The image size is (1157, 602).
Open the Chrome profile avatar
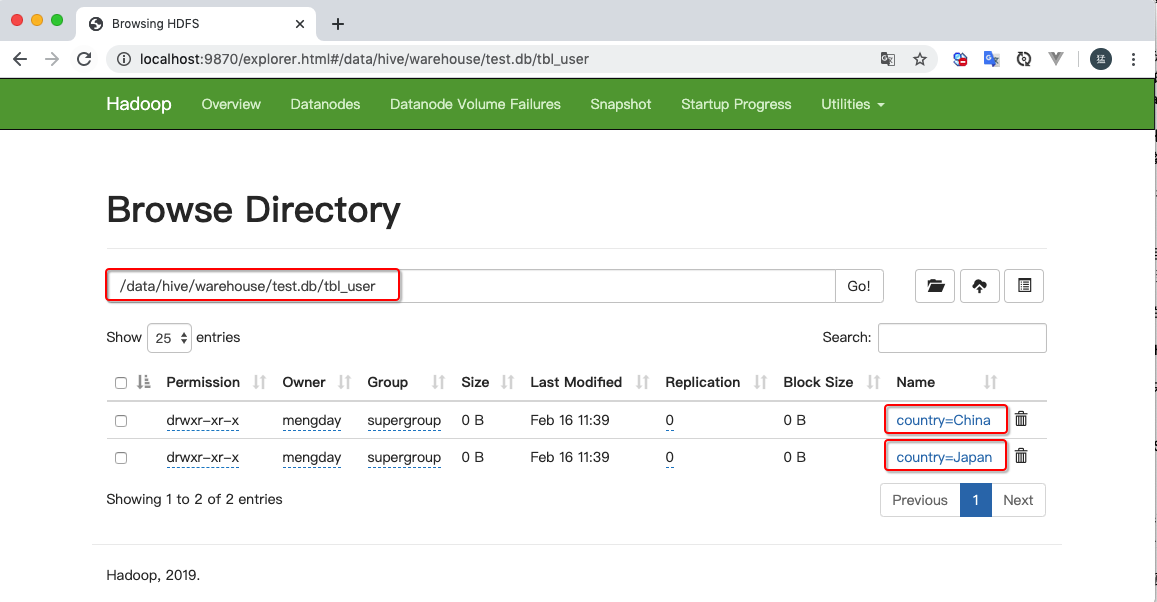(x=1100, y=59)
